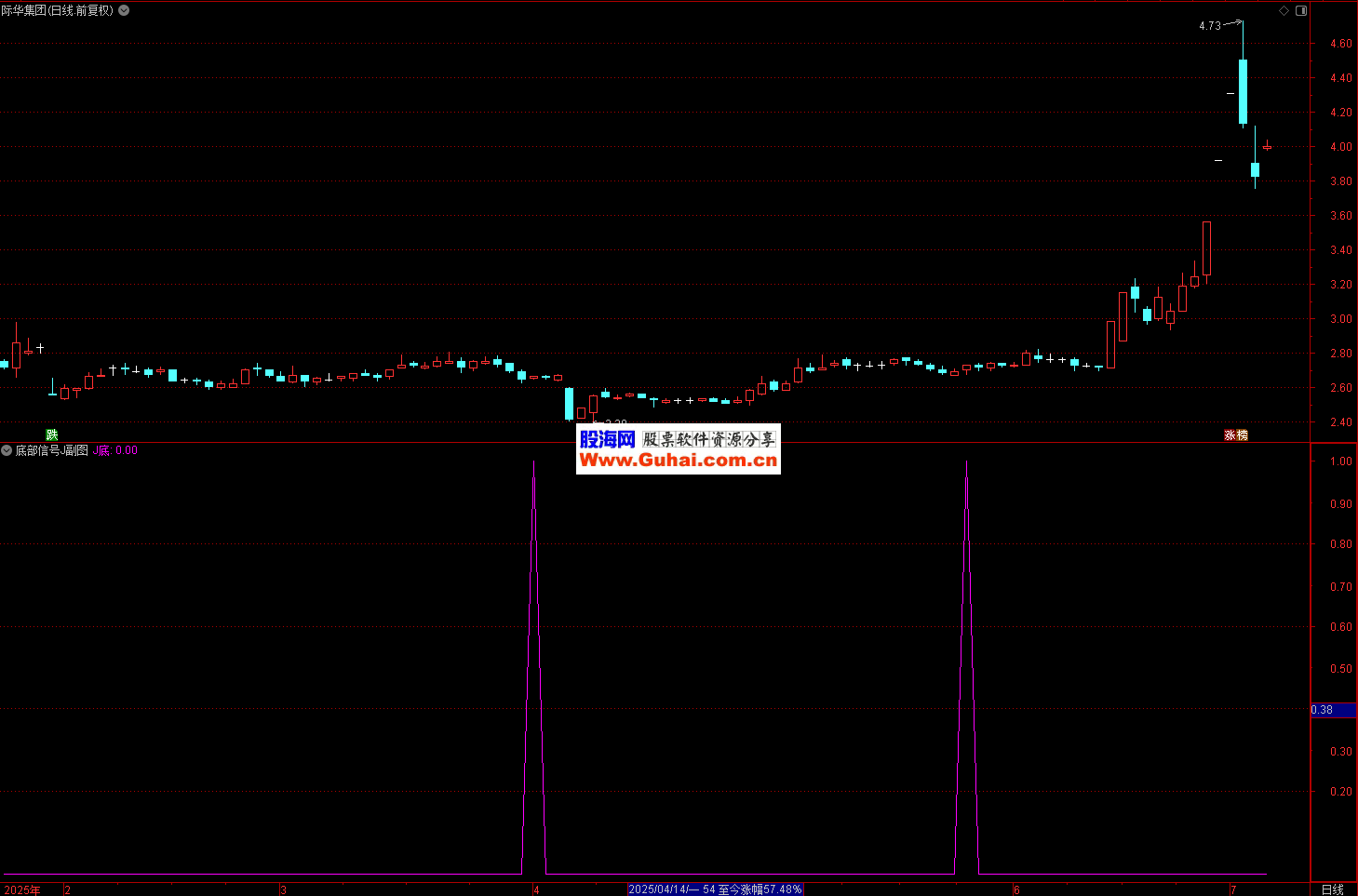1358x896 pixels.
Task: Click the 底部信号J副图 indicator name
Action: [52, 450]
